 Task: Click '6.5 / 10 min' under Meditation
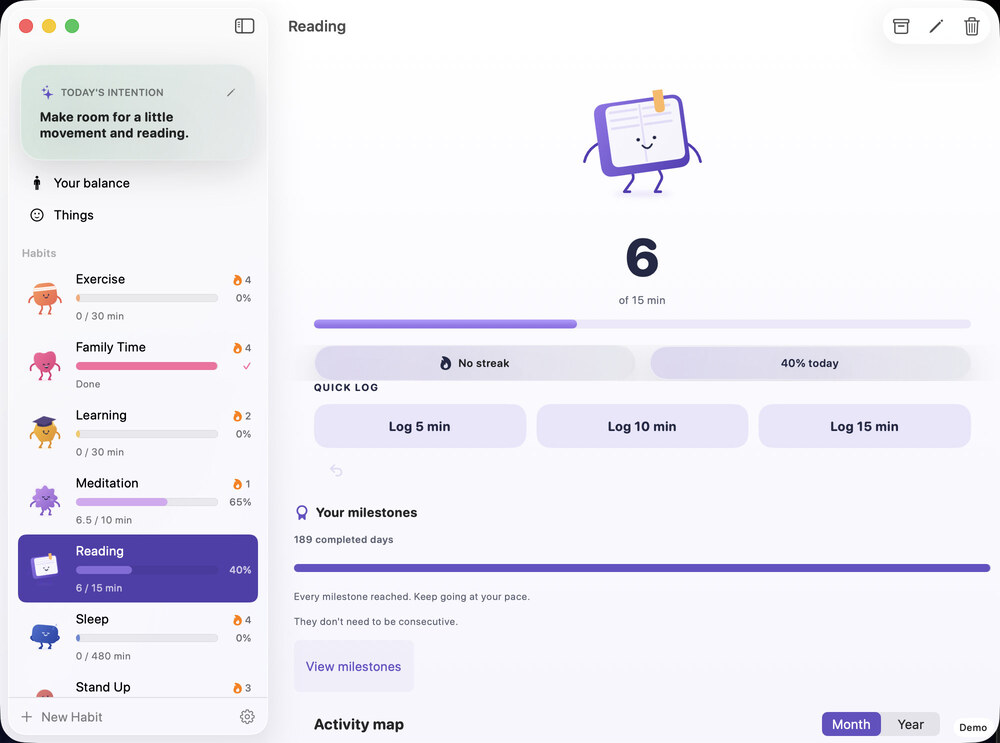pyautogui.click(x=104, y=520)
